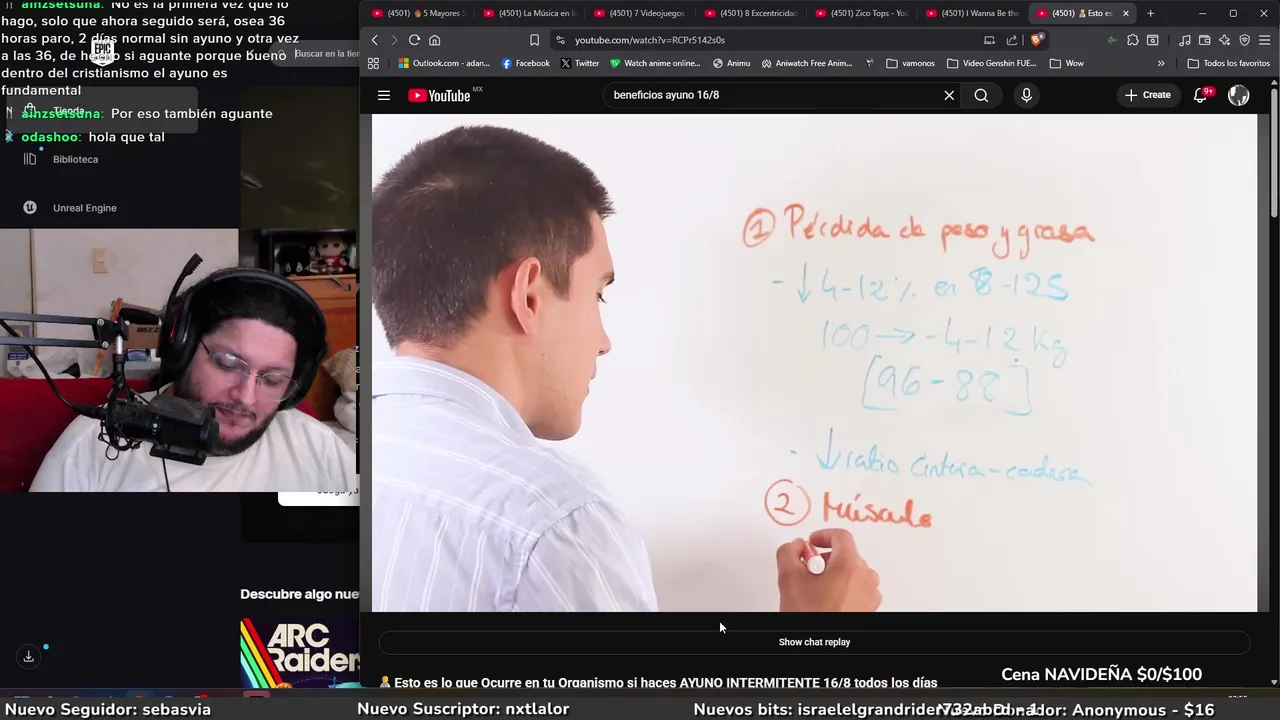Close the active 'Esto es' tab

(1126, 13)
